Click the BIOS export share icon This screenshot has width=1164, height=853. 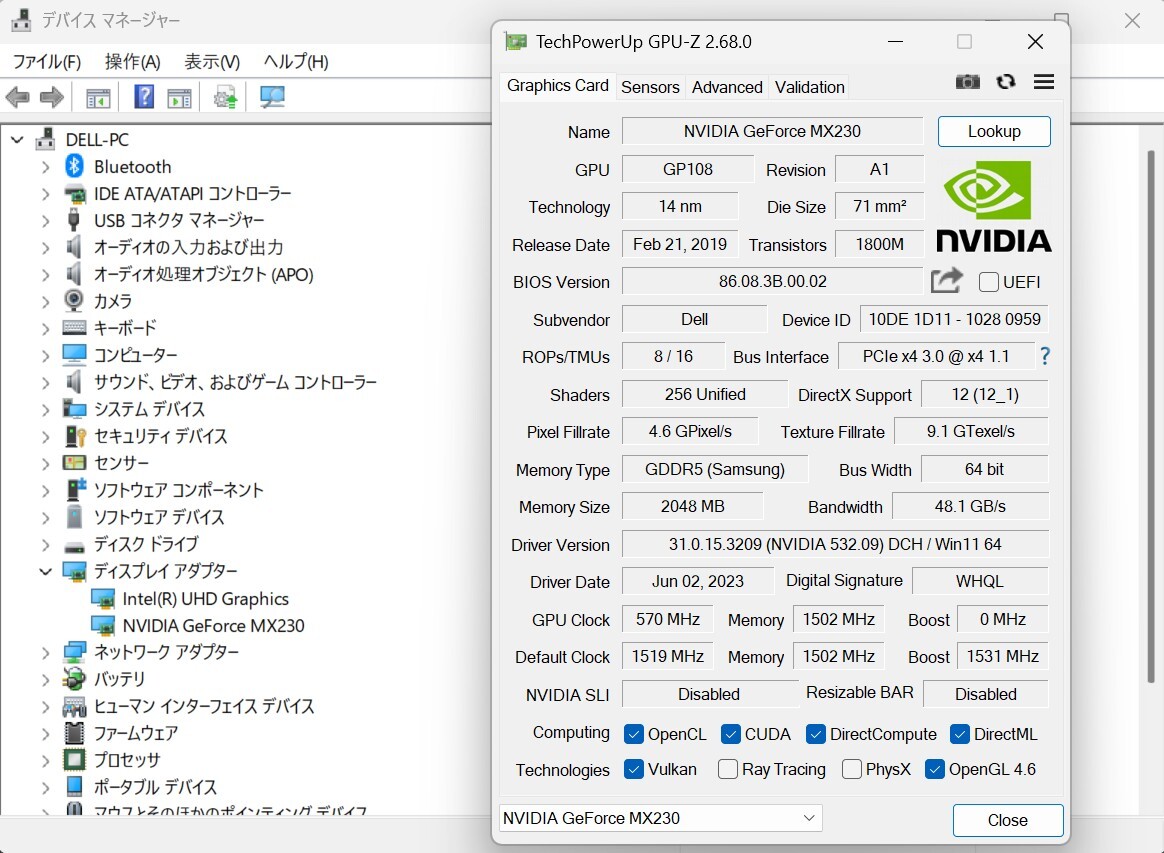tap(946, 281)
